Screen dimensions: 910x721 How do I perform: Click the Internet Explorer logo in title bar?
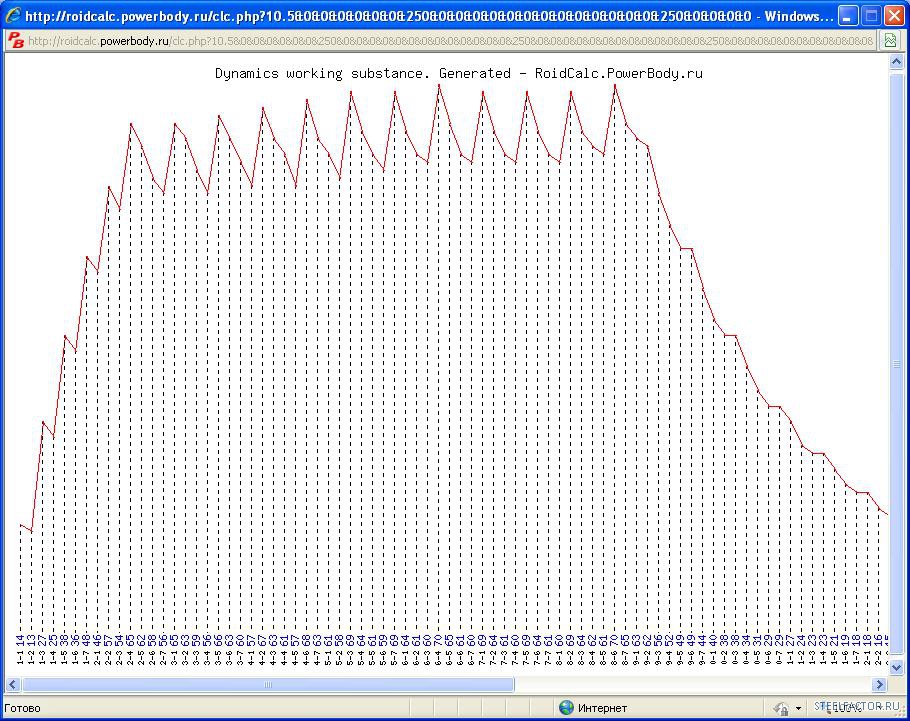[13, 15]
